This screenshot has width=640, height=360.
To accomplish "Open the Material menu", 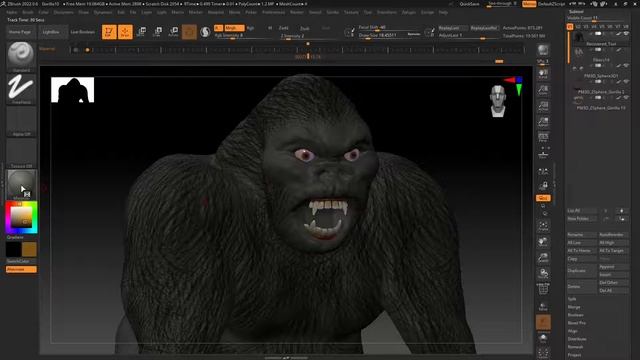I will (178, 13).
